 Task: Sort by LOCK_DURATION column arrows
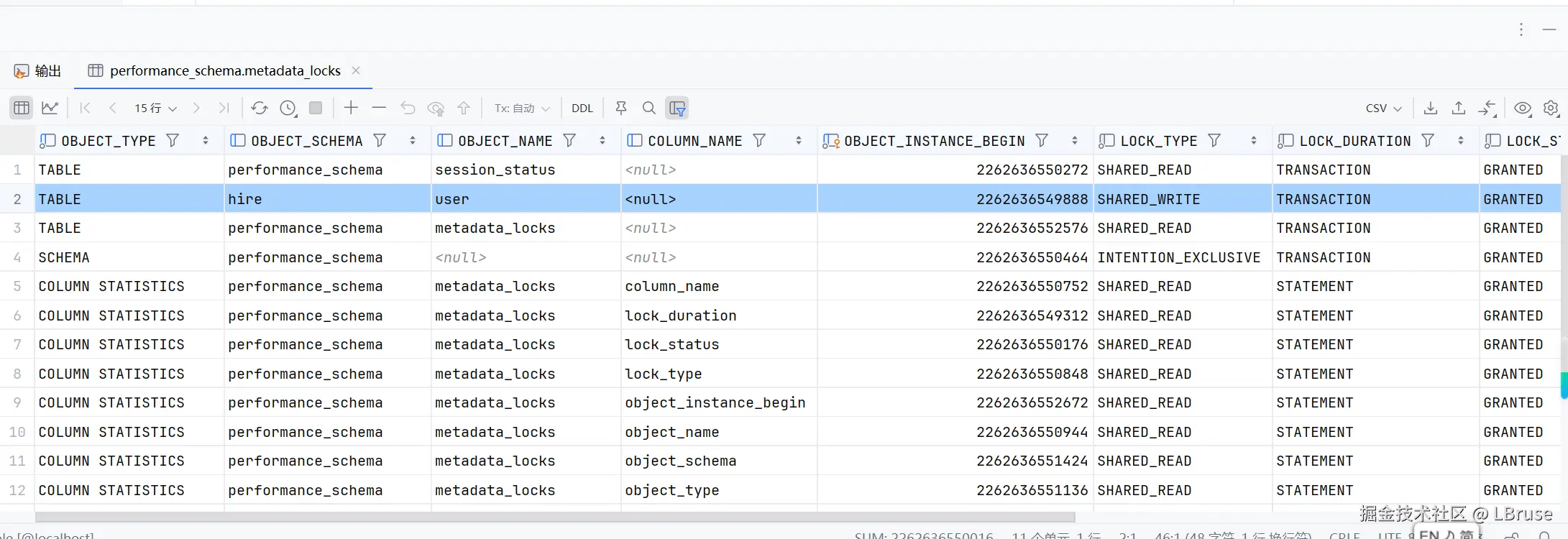(x=1461, y=141)
